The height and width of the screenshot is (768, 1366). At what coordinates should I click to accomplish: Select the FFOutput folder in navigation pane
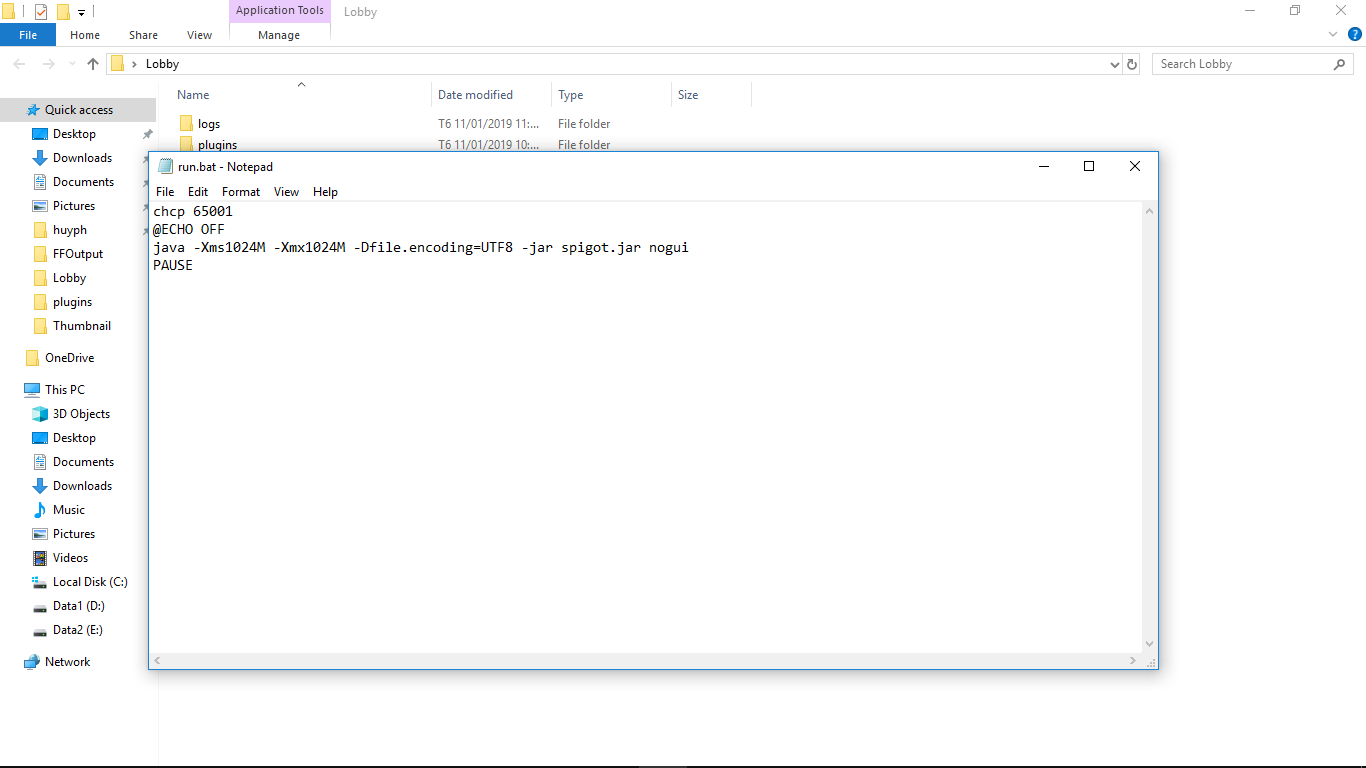coord(78,254)
